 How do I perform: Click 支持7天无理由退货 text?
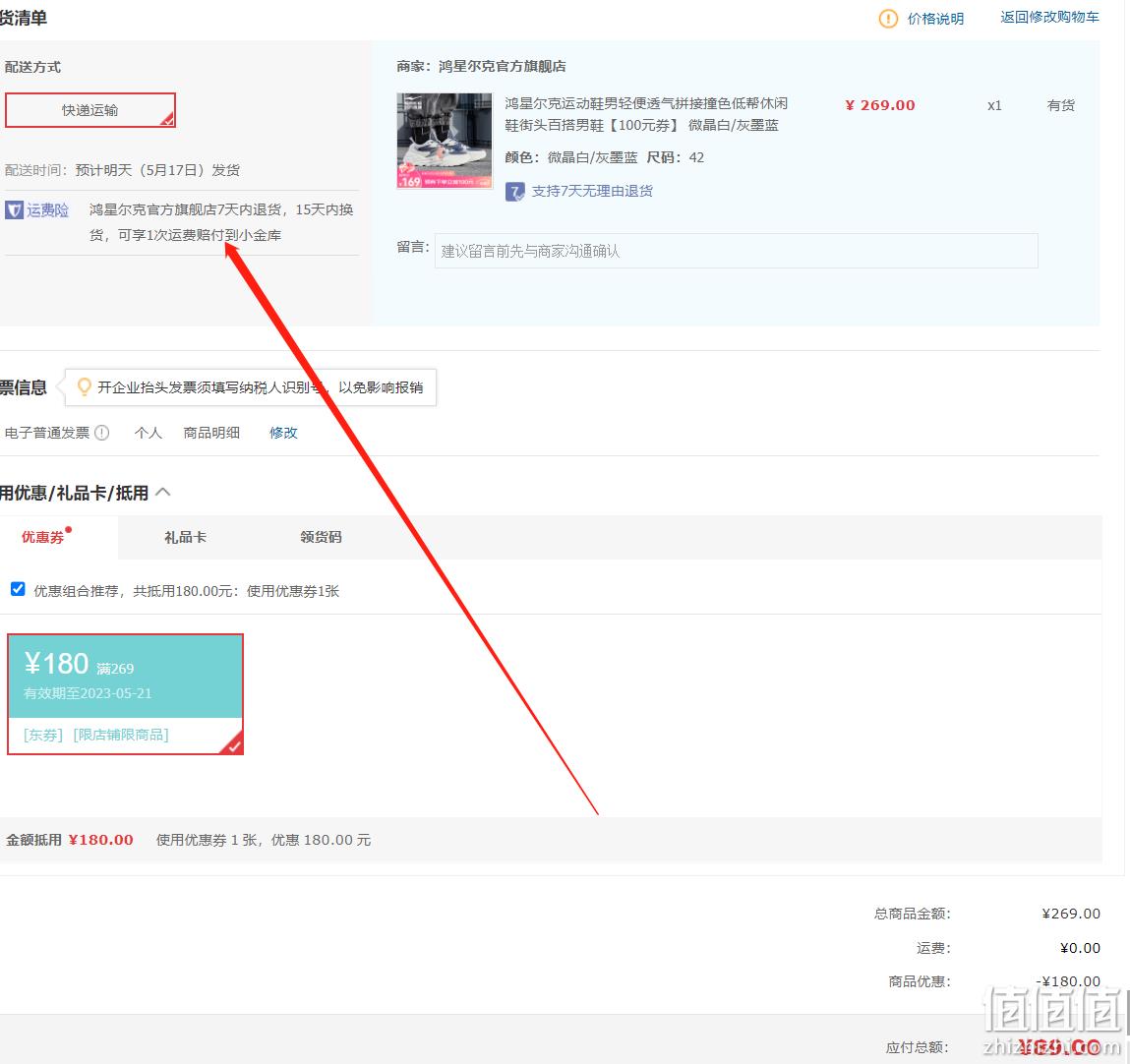pos(592,191)
